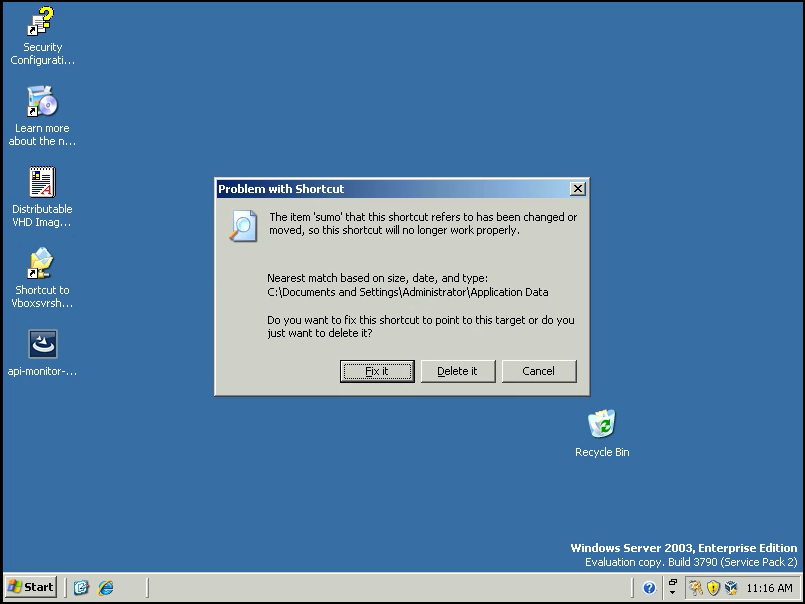Expand the taskbar toolbar options arrow
The width and height of the screenshot is (805, 604).
(x=673, y=588)
